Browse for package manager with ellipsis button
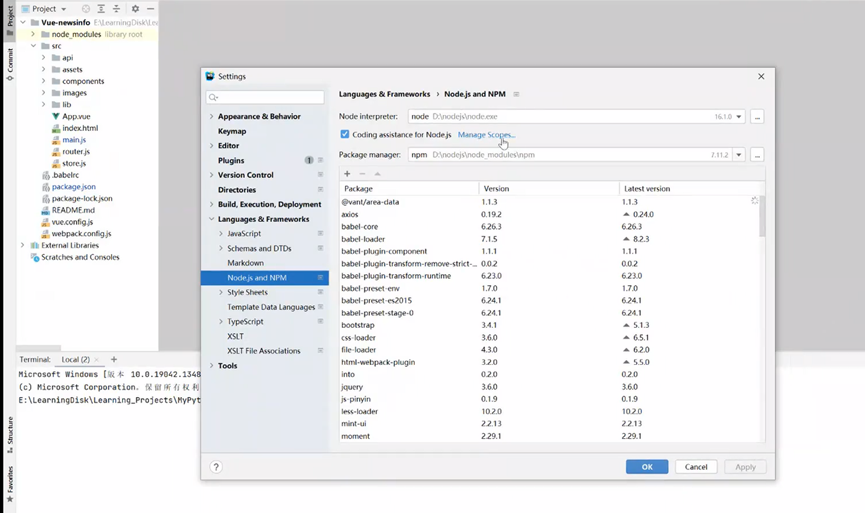Screen dimensions: 865x513 [x=757, y=155]
